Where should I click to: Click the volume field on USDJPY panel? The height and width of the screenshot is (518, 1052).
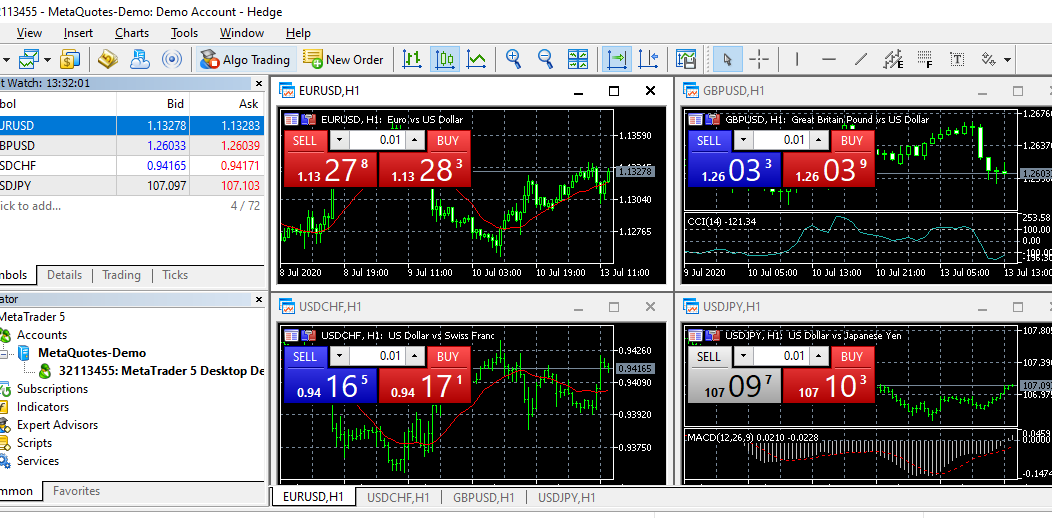pos(781,356)
